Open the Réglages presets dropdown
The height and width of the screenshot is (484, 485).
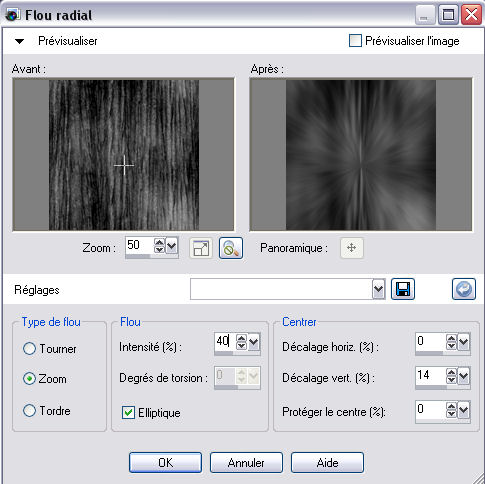(x=378, y=289)
